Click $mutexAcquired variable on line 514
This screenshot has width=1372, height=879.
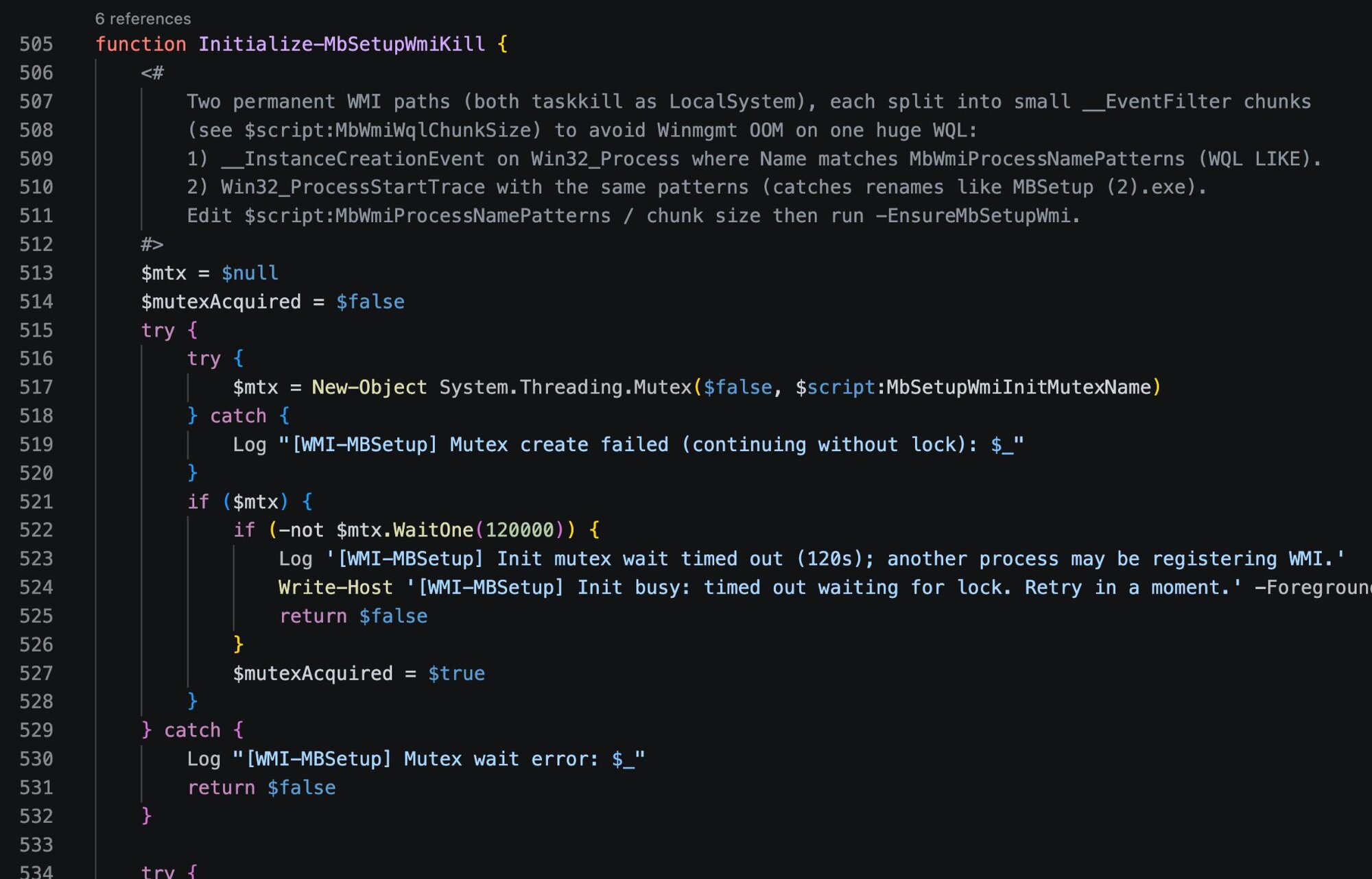221,302
